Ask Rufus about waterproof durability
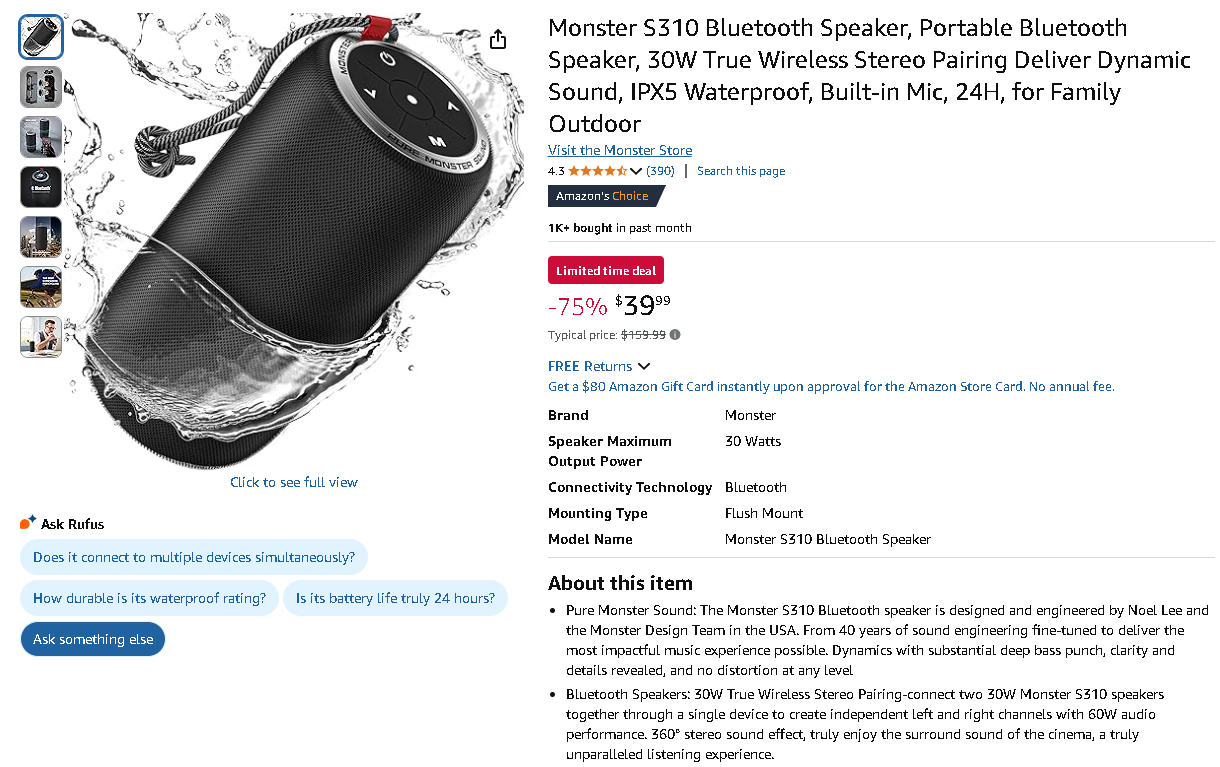This screenshot has width=1220, height=767. (x=148, y=597)
